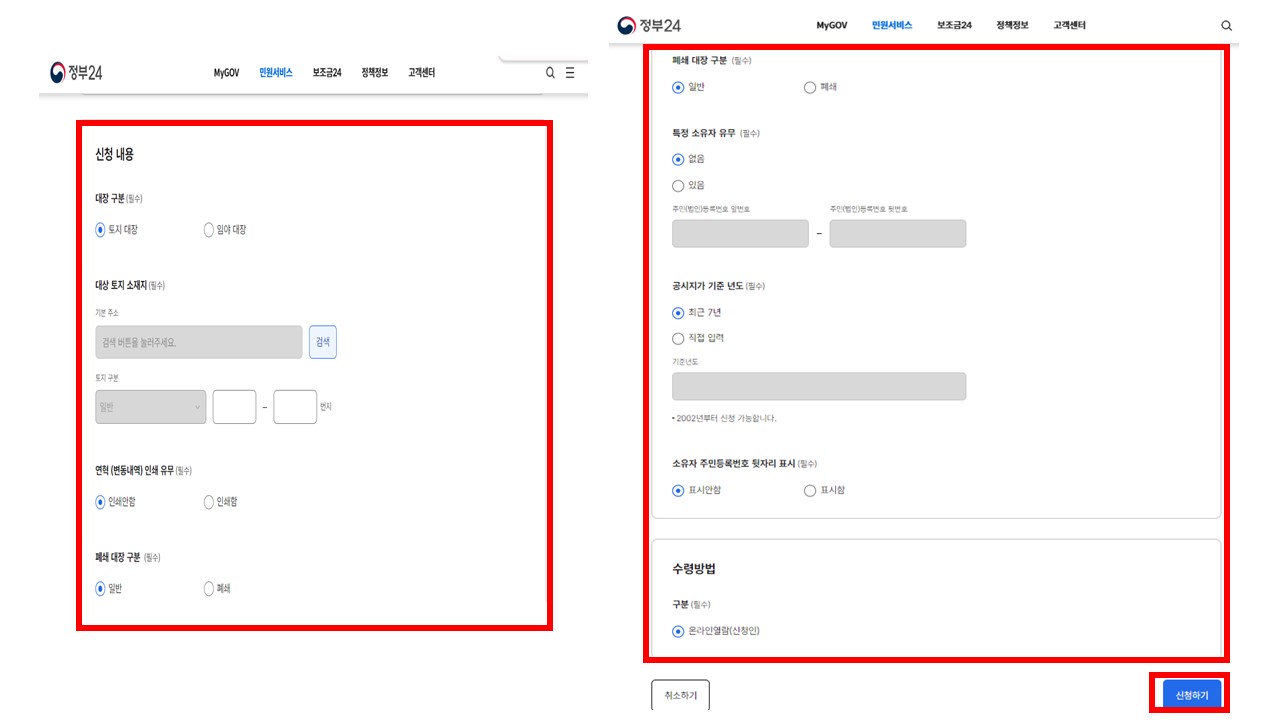Select 폐쇄 under 폐쇄 대장 구분
The width and height of the screenshot is (1280, 720).
208,588
